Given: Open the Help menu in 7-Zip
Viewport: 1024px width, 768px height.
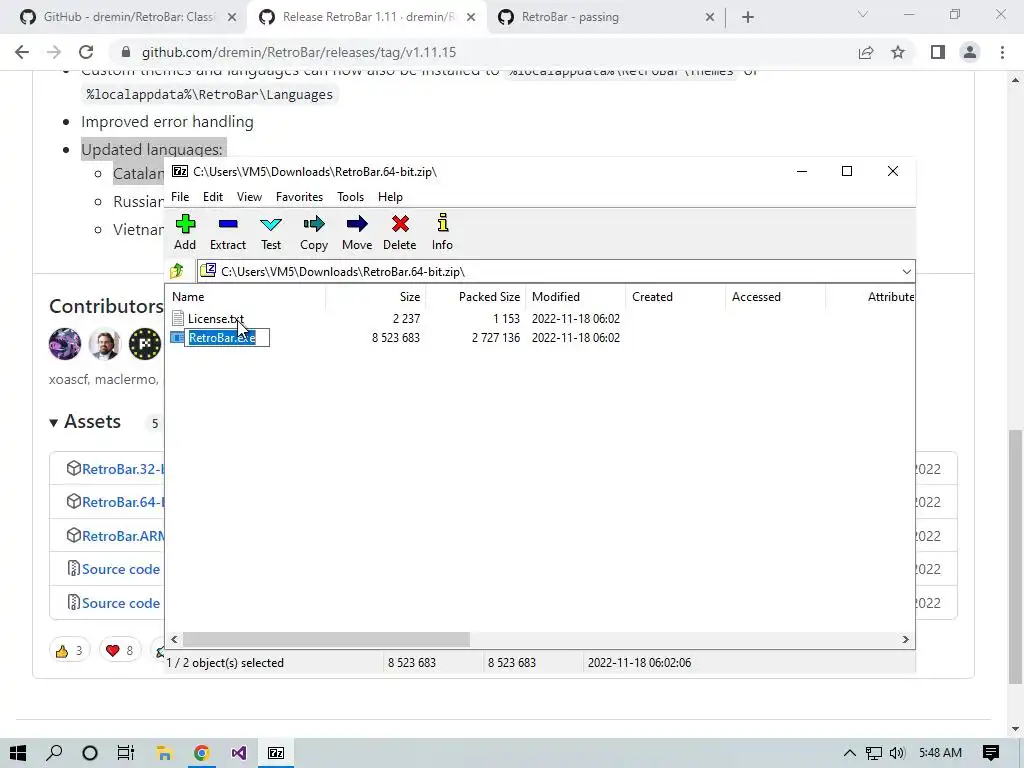Looking at the screenshot, I should point(390,197).
